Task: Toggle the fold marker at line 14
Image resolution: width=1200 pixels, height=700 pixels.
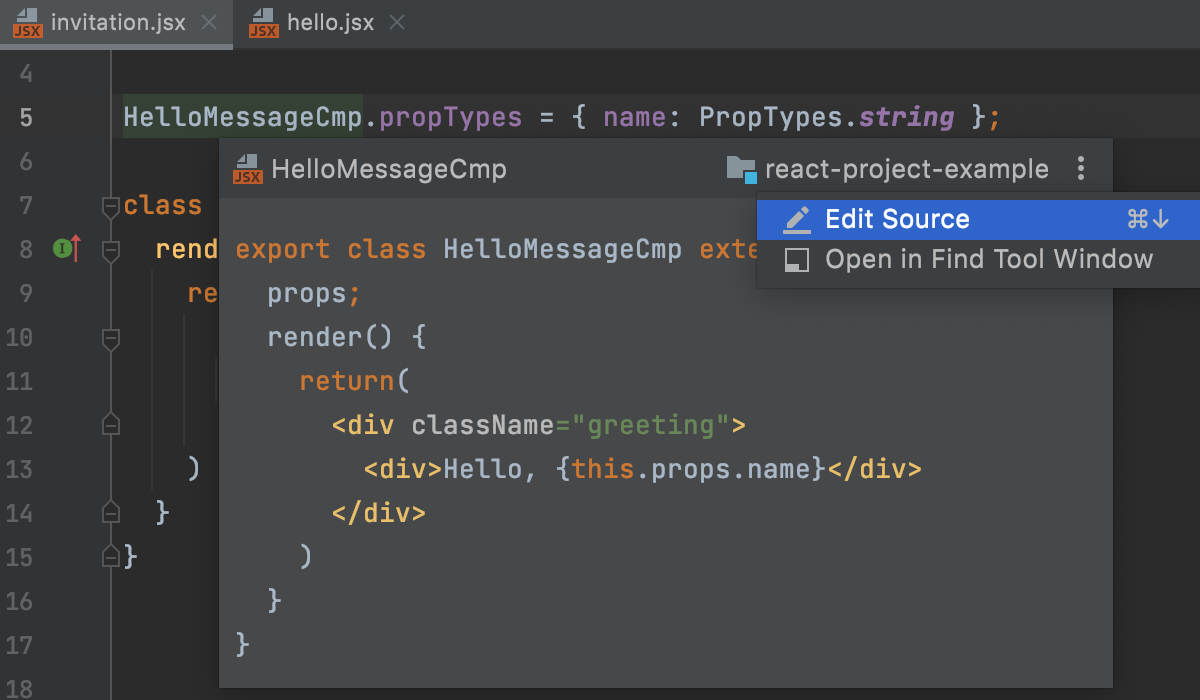Action: click(110, 512)
